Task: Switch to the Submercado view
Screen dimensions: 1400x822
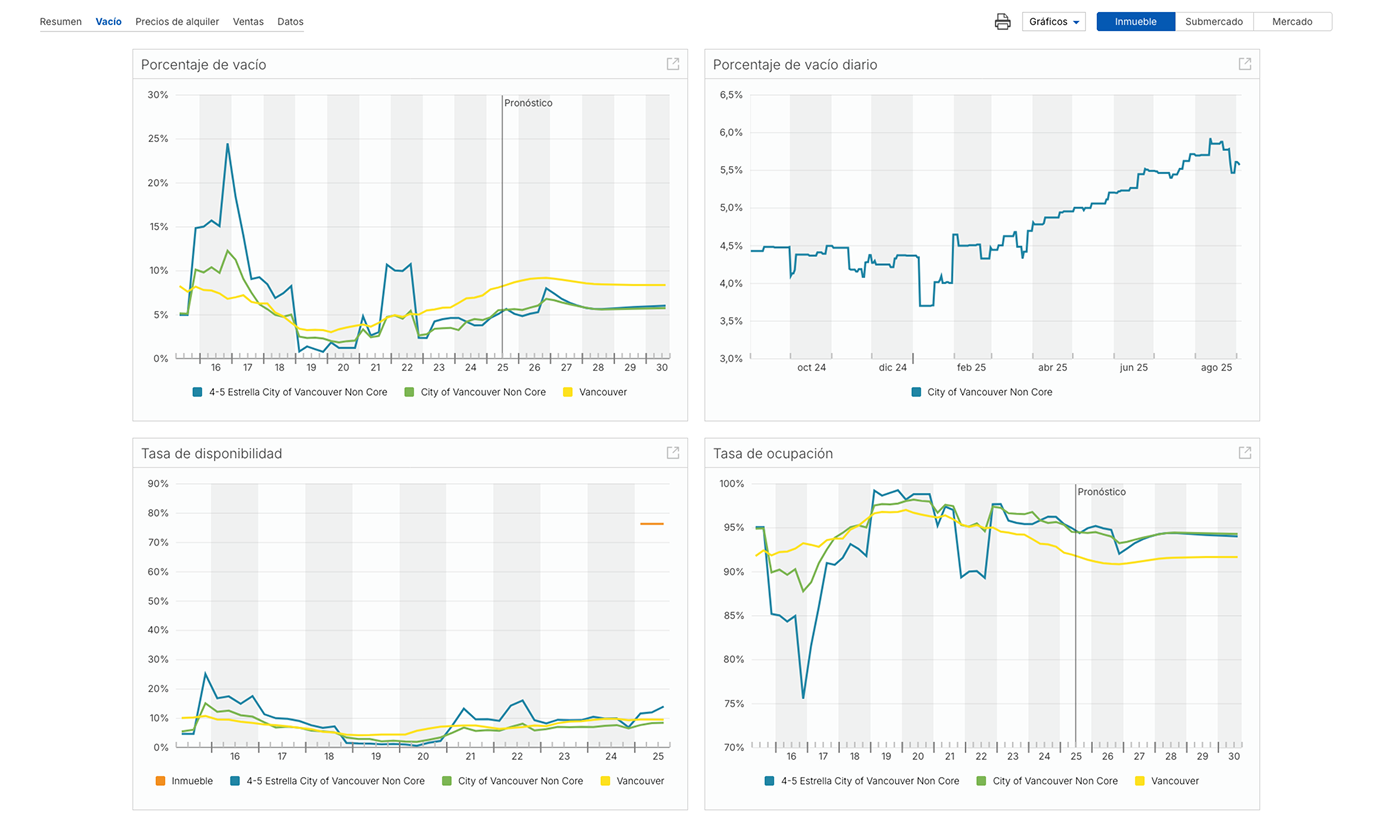Action: (x=1214, y=22)
